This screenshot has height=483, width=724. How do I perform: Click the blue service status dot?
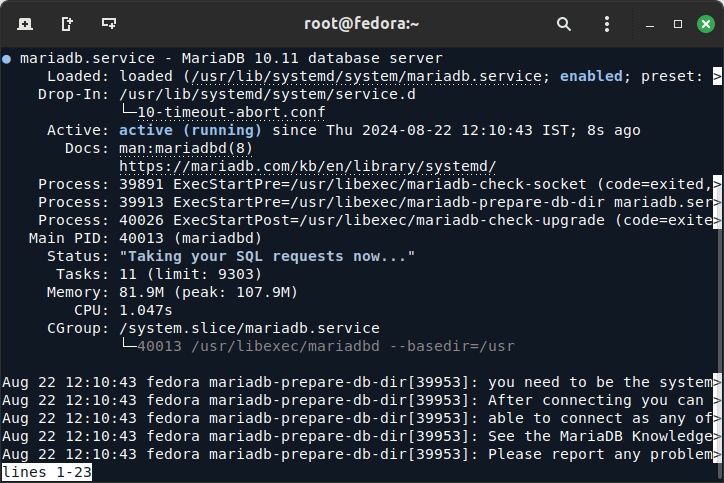[6, 59]
